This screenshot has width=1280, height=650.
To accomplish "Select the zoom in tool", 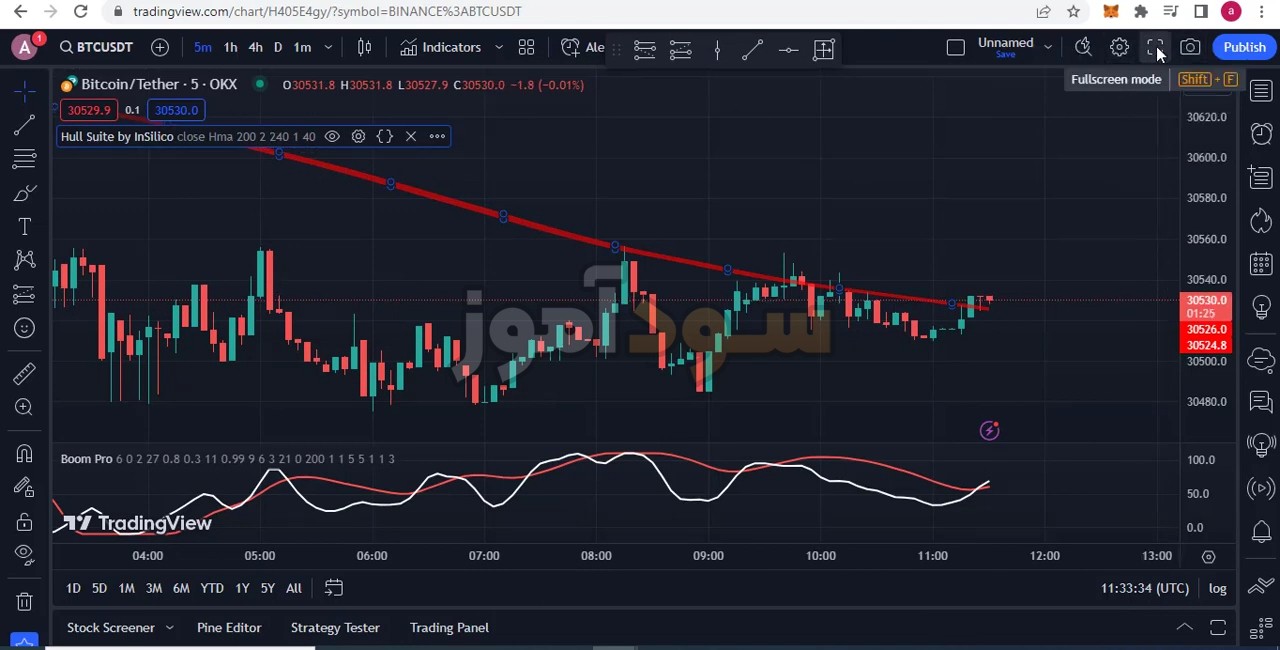I will click(25, 407).
